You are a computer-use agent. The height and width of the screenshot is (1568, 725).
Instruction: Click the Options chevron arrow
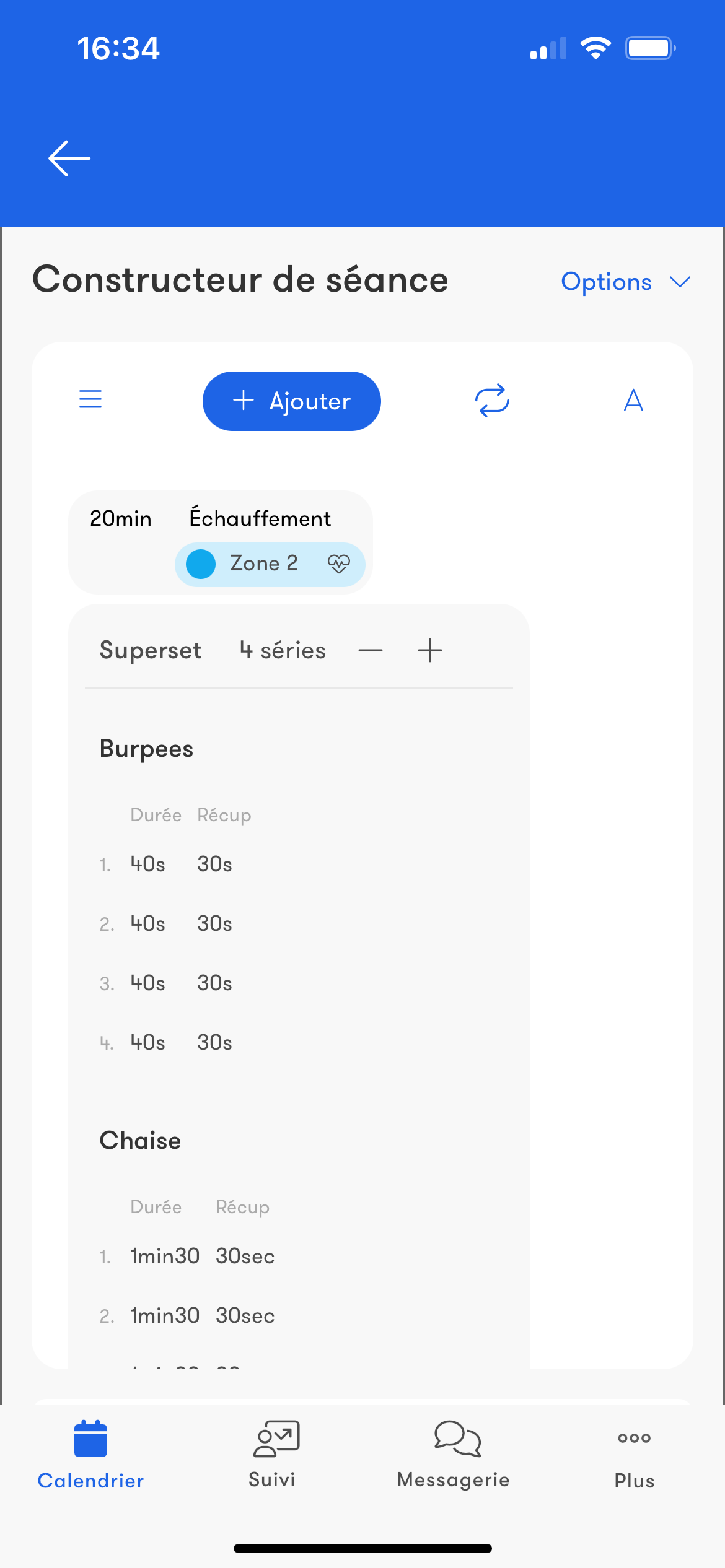point(680,282)
